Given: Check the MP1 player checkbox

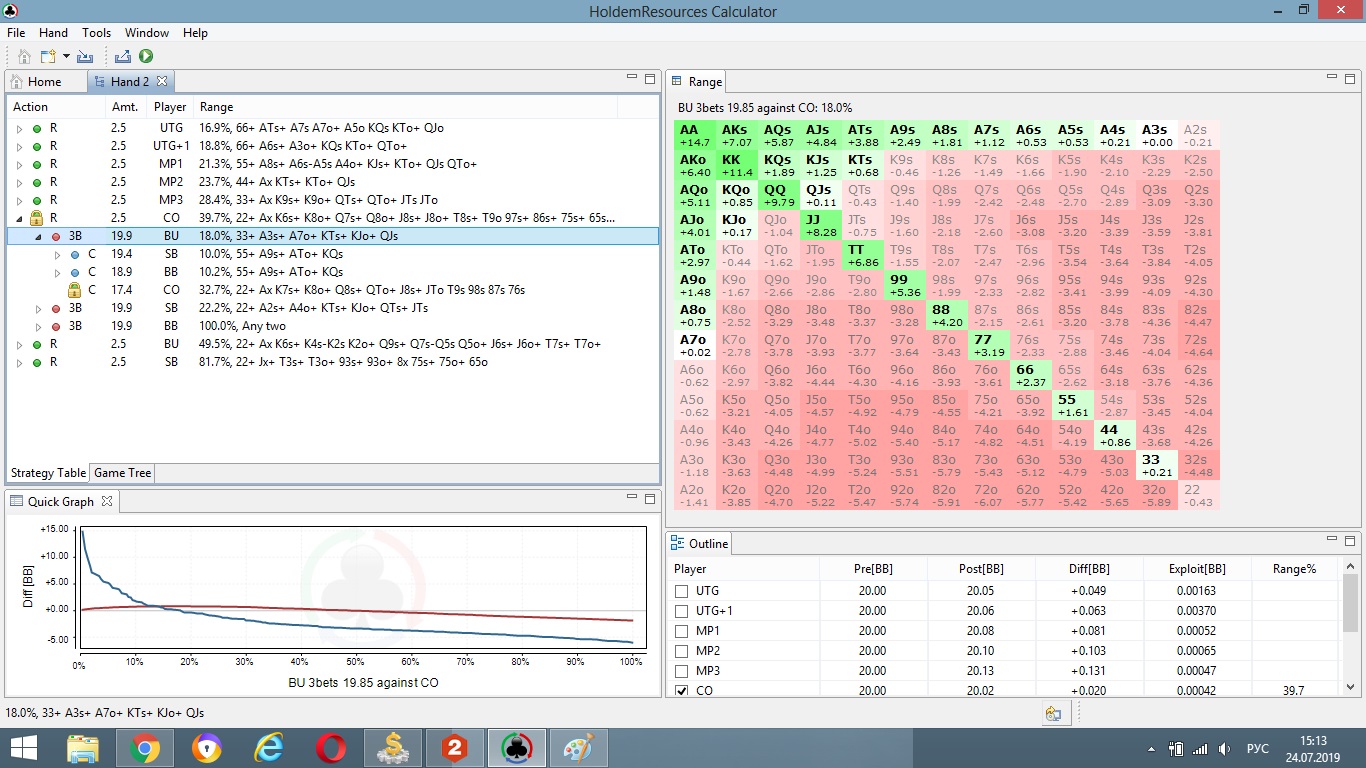Looking at the screenshot, I should coord(682,631).
